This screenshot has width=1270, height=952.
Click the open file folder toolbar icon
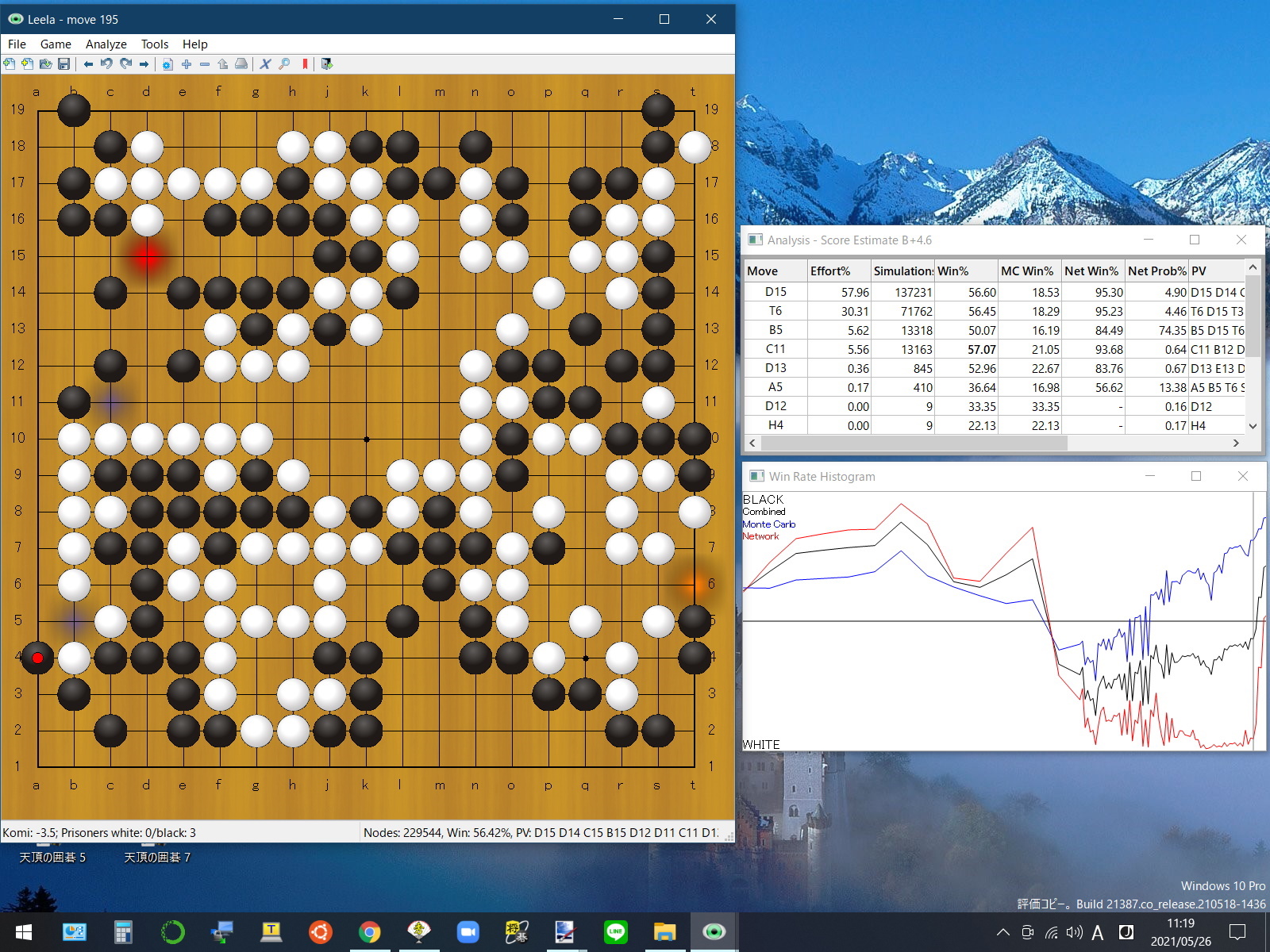point(45,64)
